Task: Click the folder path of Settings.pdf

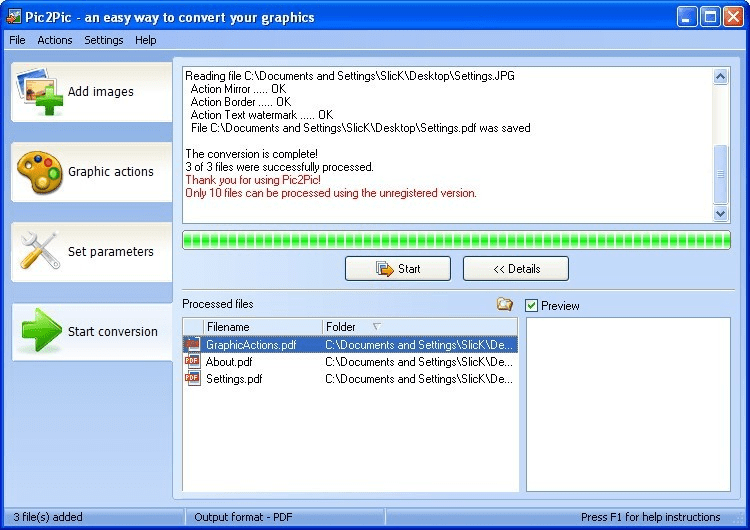Action: click(419, 379)
